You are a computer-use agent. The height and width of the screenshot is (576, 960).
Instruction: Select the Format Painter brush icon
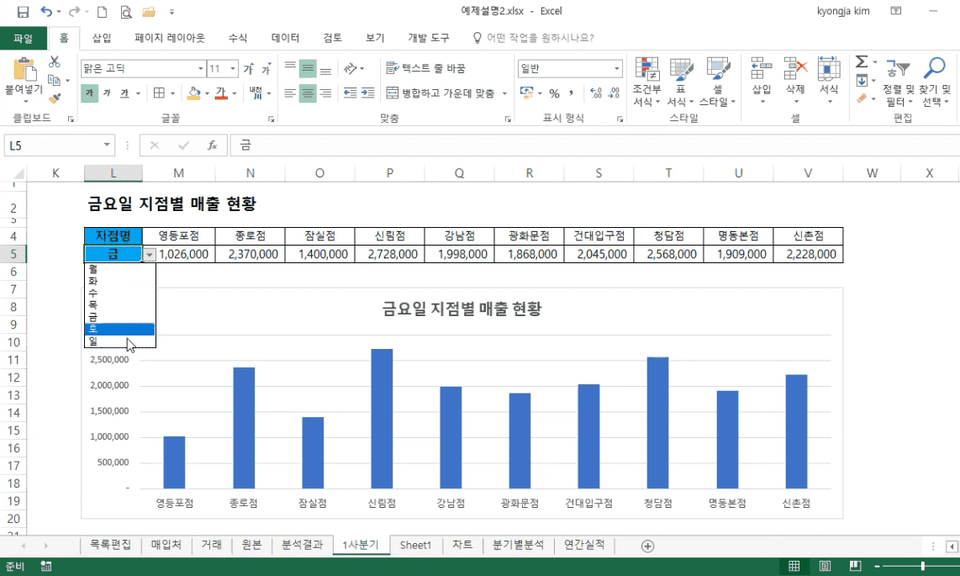[54, 98]
